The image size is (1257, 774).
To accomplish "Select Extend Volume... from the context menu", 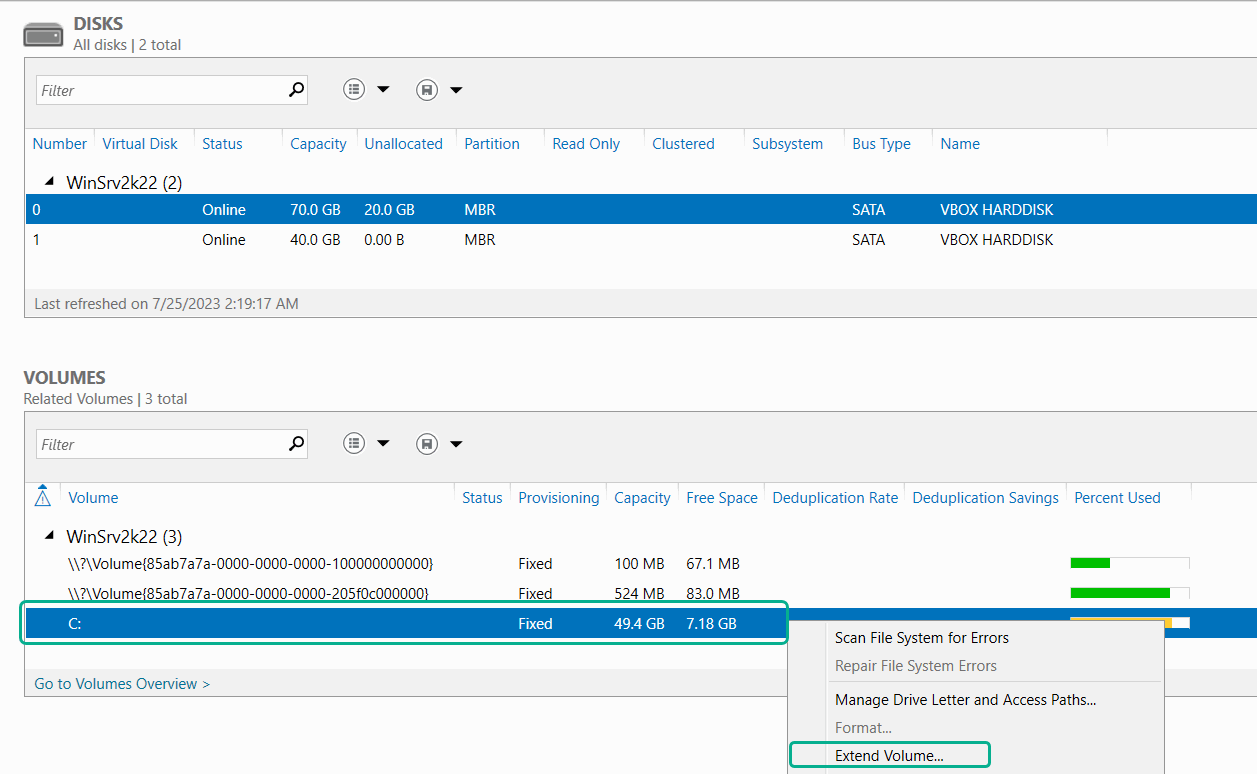I will [889, 756].
